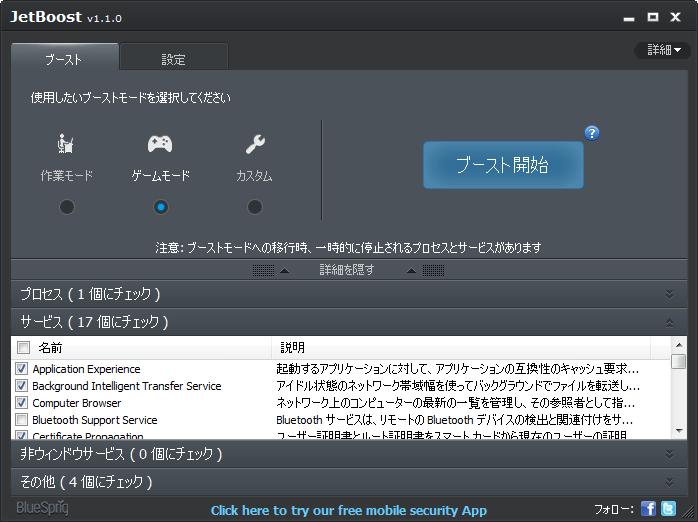Click the services list scrollbar thumb
The image size is (698, 522).
[x=679, y=361]
